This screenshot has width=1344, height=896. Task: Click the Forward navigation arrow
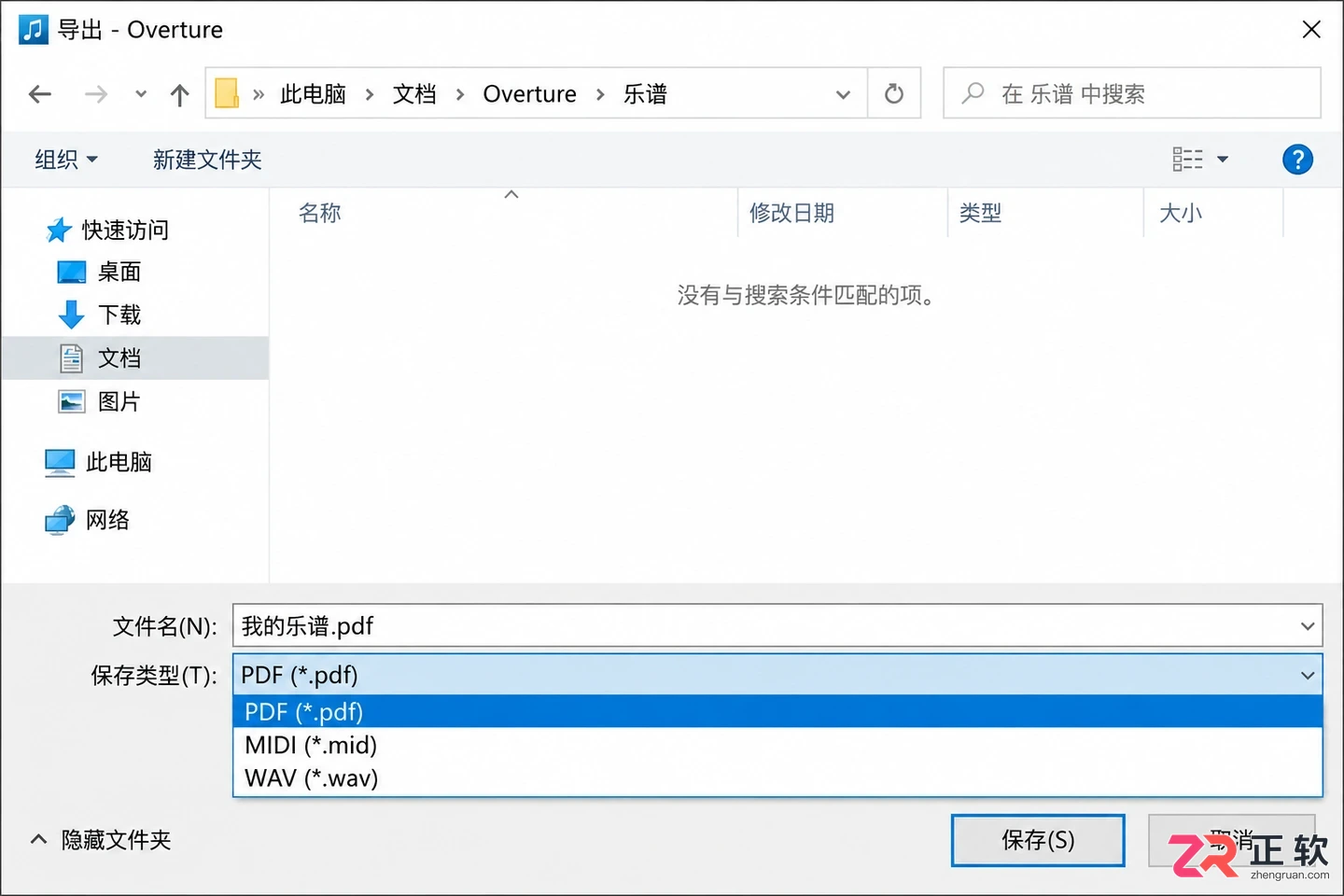pos(96,93)
